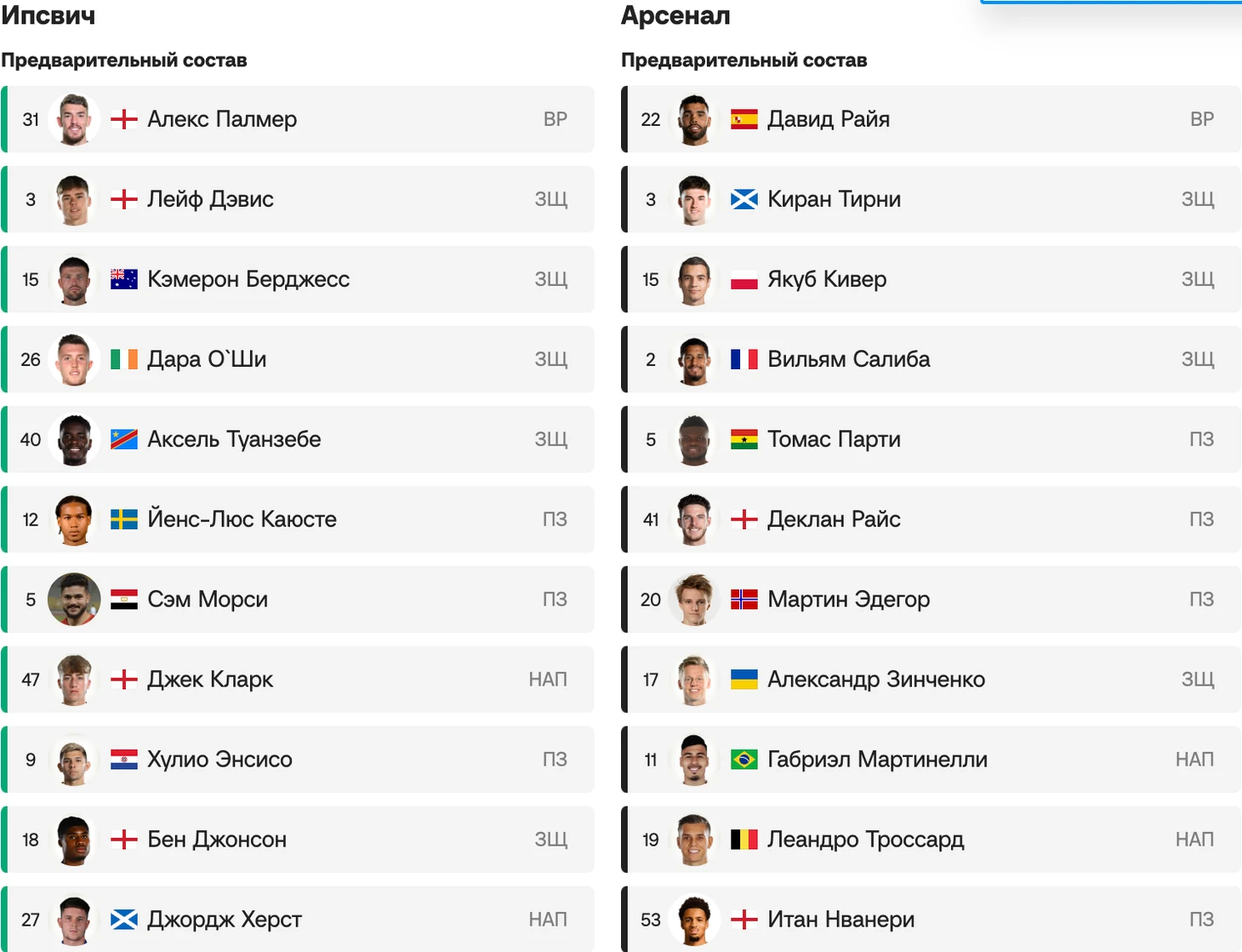Click the Spanish flag beside Давид Райя

(743, 119)
